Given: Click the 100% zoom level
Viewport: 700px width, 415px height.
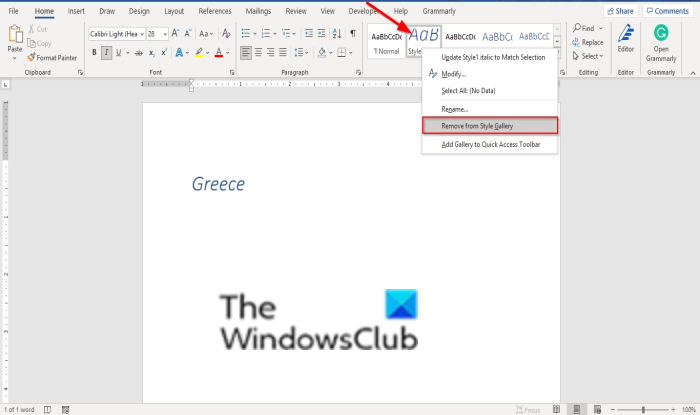Looking at the screenshot, I should (689, 410).
